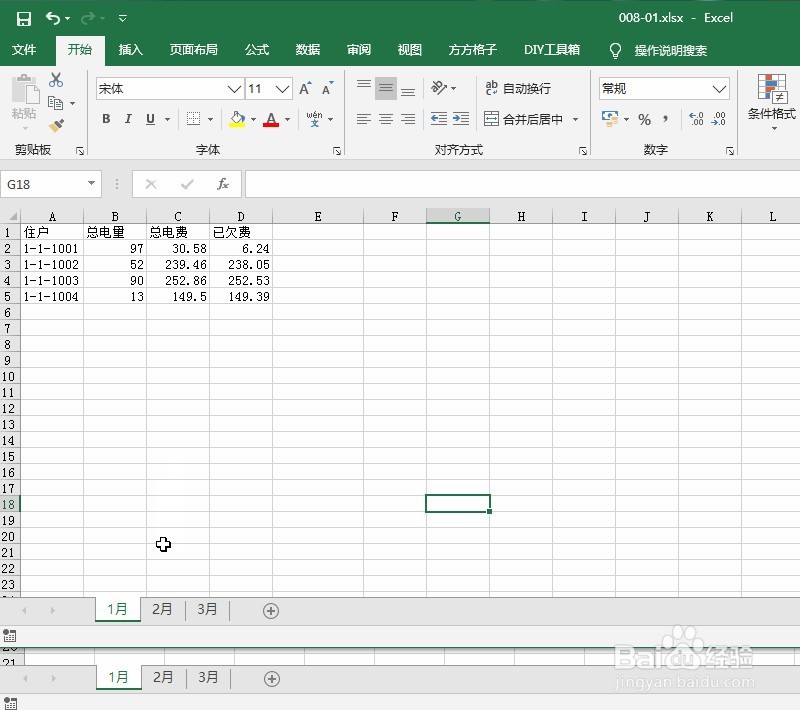Open the font name 宋体 dropdown
Image resolution: width=800 pixels, height=710 pixels.
click(234, 89)
